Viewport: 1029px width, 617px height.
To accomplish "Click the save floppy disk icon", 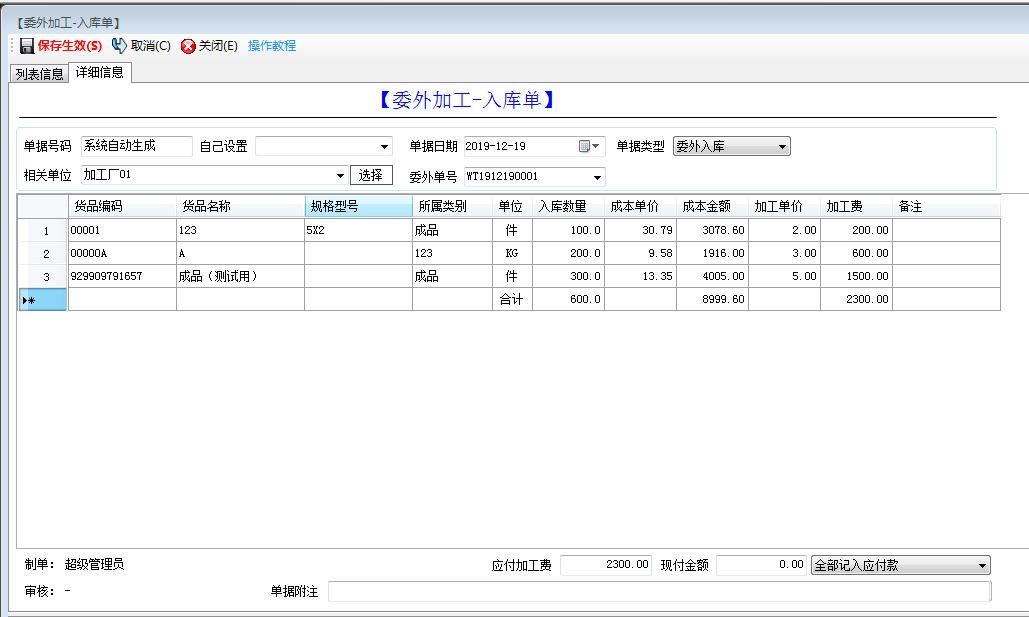I will tap(27, 46).
